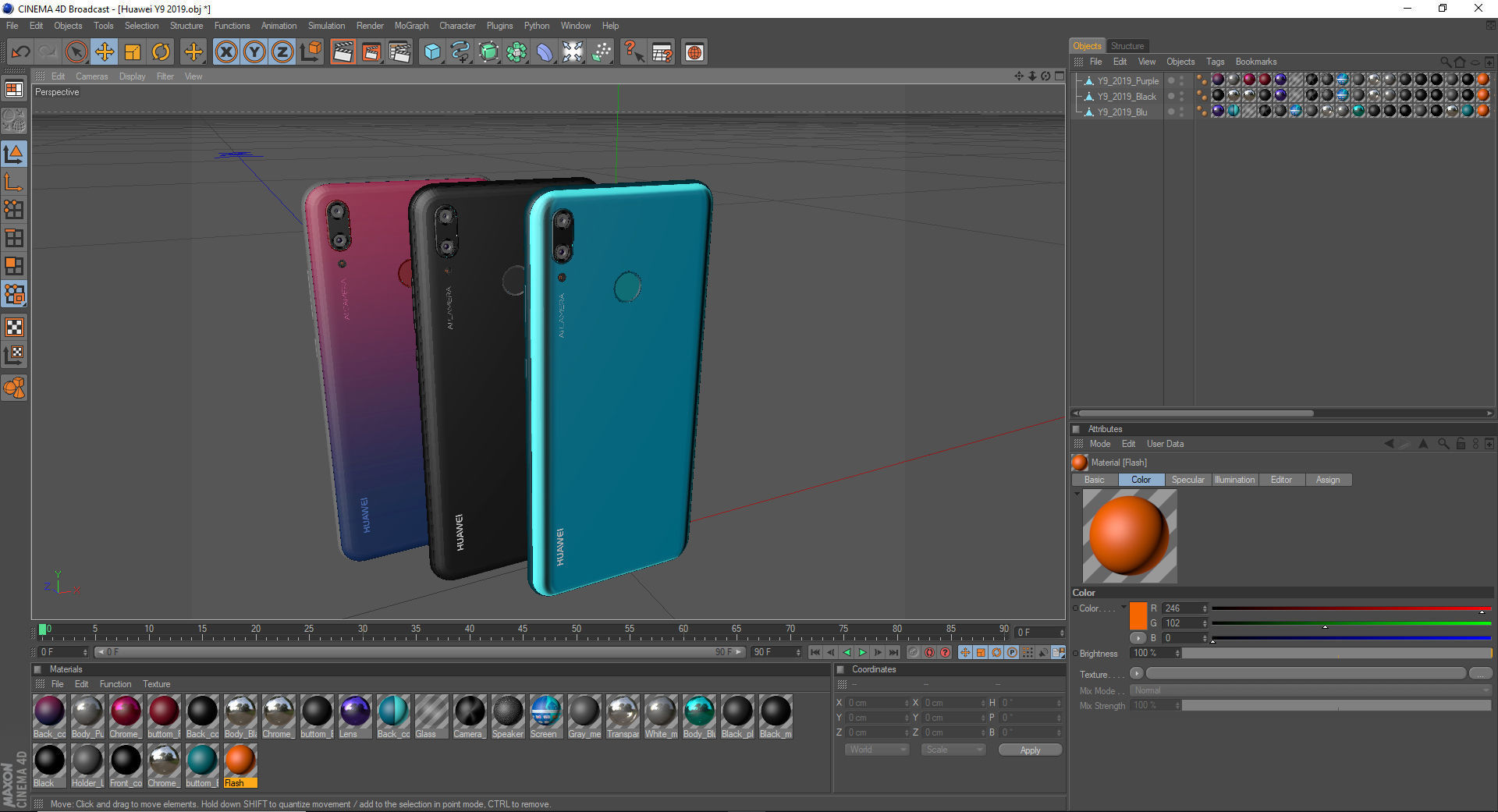Add a Cube primitive object
Viewport: 1498px width, 812px height.
coord(432,52)
